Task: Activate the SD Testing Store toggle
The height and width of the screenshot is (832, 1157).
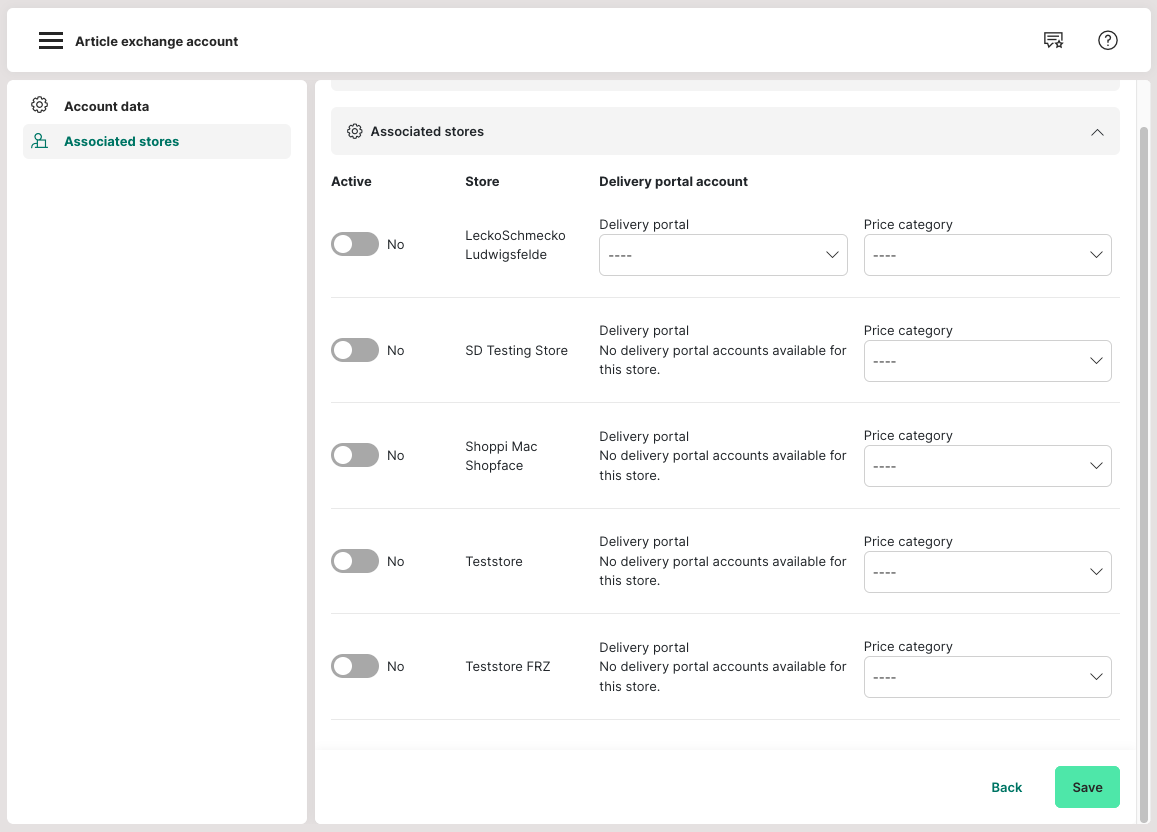Action: pyautogui.click(x=355, y=350)
